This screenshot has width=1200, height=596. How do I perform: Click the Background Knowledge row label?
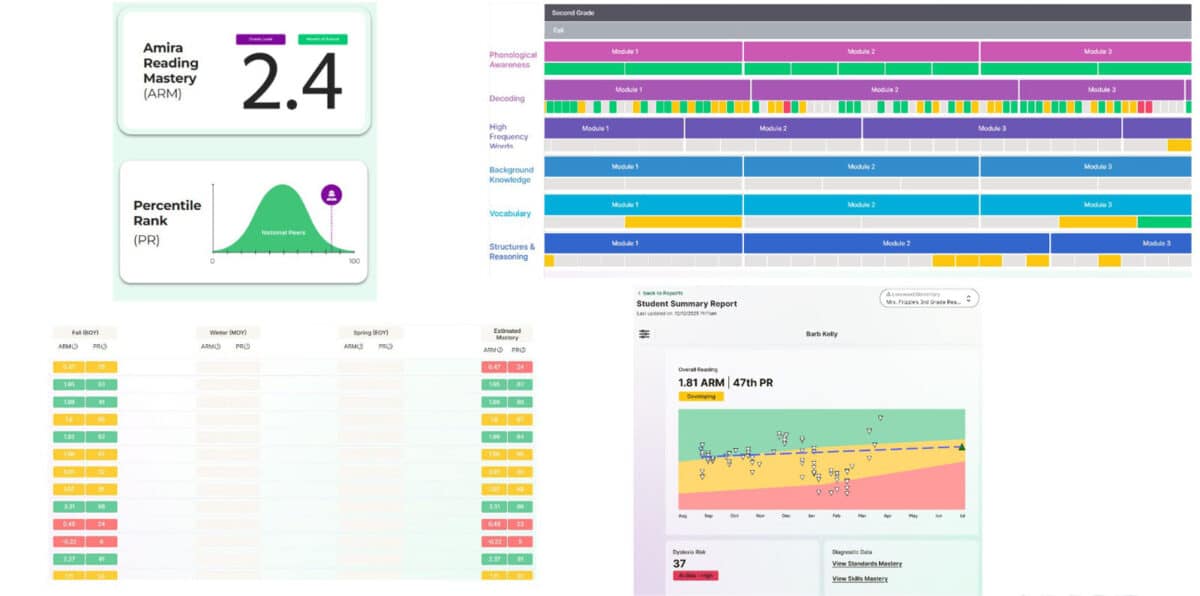pyautogui.click(x=511, y=175)
